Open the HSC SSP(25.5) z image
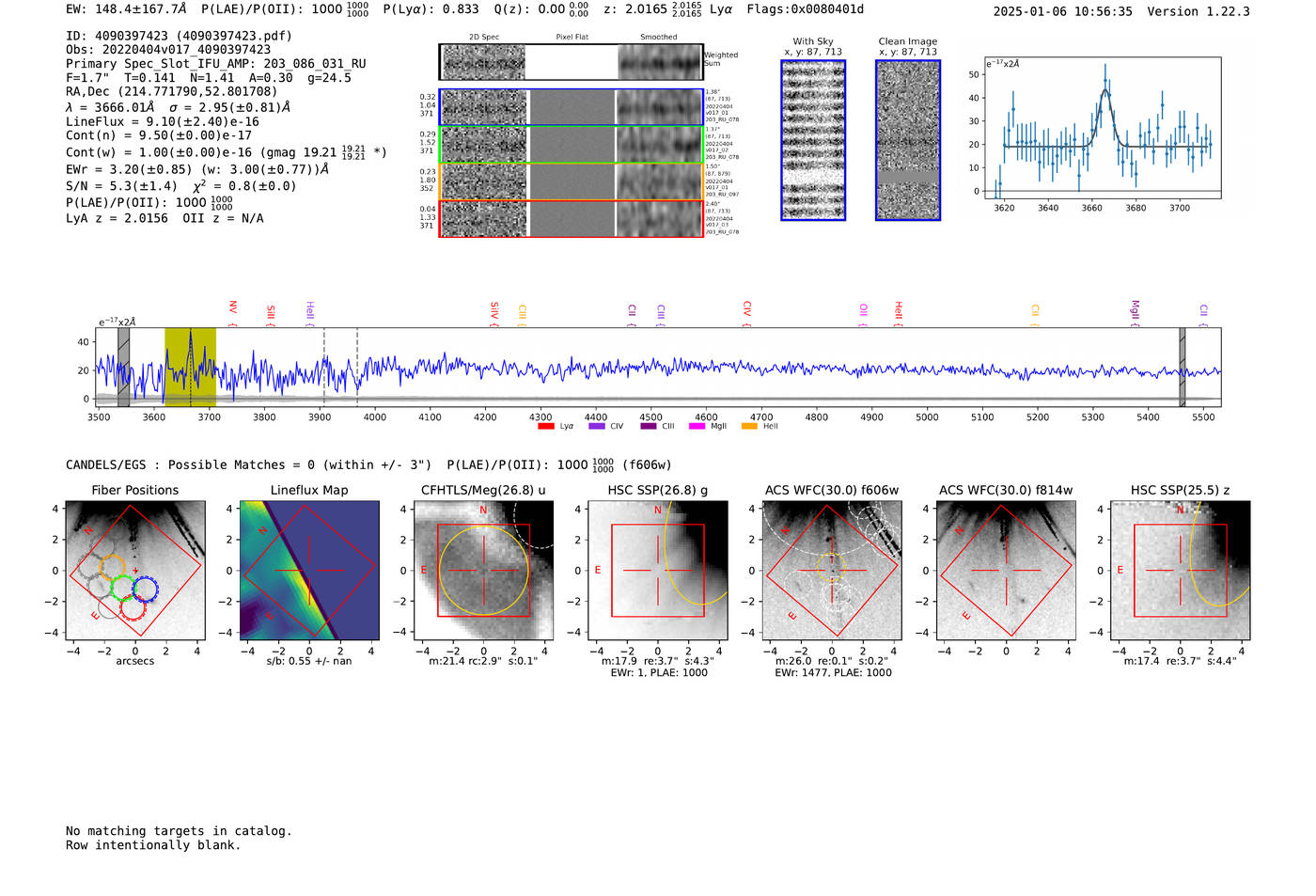1316x896 pixels. point(1181,571)
